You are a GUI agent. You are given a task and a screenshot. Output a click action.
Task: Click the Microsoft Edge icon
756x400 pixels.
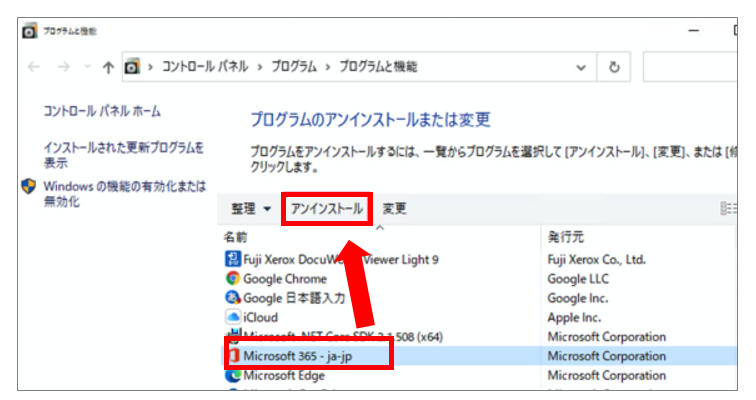tap(233, 375)
